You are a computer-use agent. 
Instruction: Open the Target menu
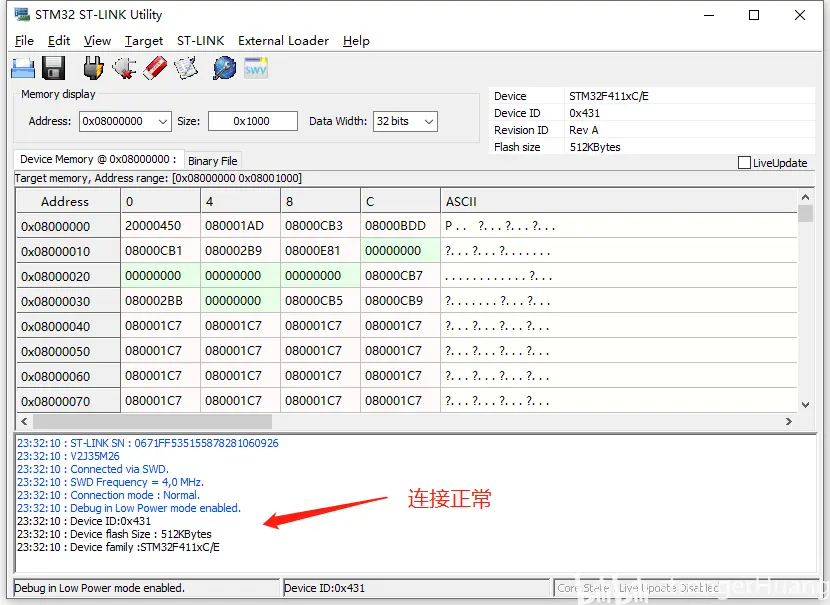pos(144,41)
